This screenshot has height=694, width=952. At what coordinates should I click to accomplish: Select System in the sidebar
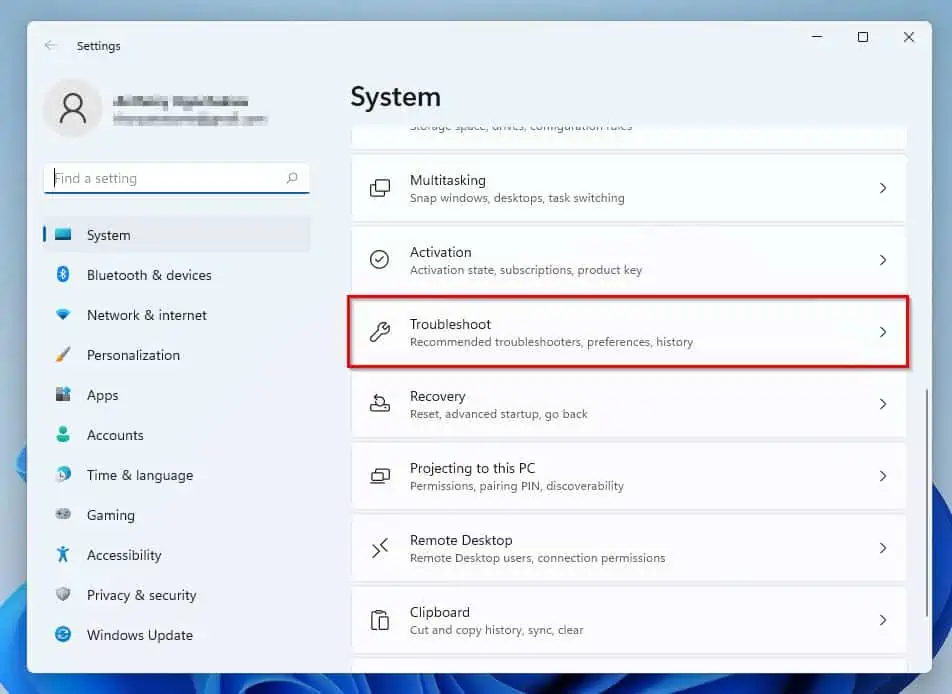177,234
